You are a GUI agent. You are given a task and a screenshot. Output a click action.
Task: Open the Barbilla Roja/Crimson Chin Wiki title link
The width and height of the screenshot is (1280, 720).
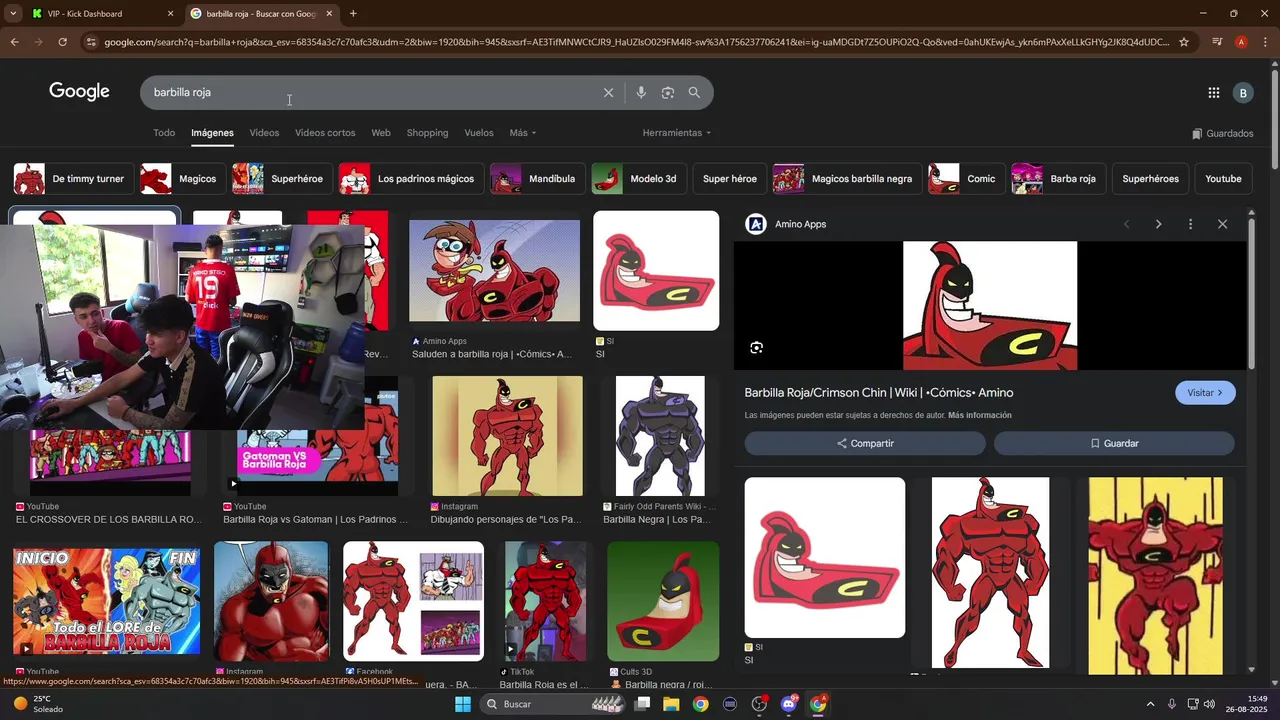pyautogui.click(x=879, y=393)
